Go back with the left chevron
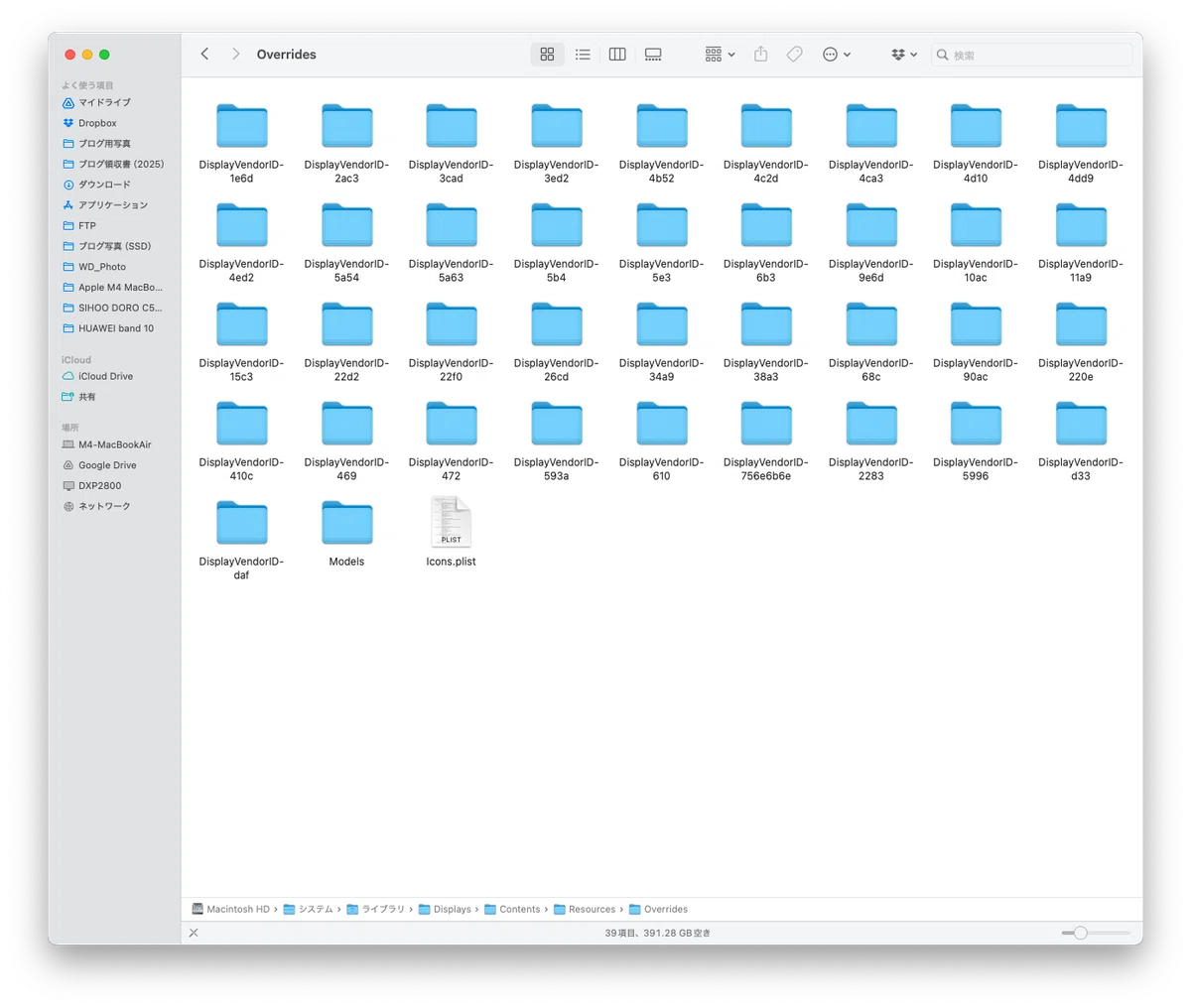The height and width of the screenshot is (1008, 1191). tap(204, 54)
